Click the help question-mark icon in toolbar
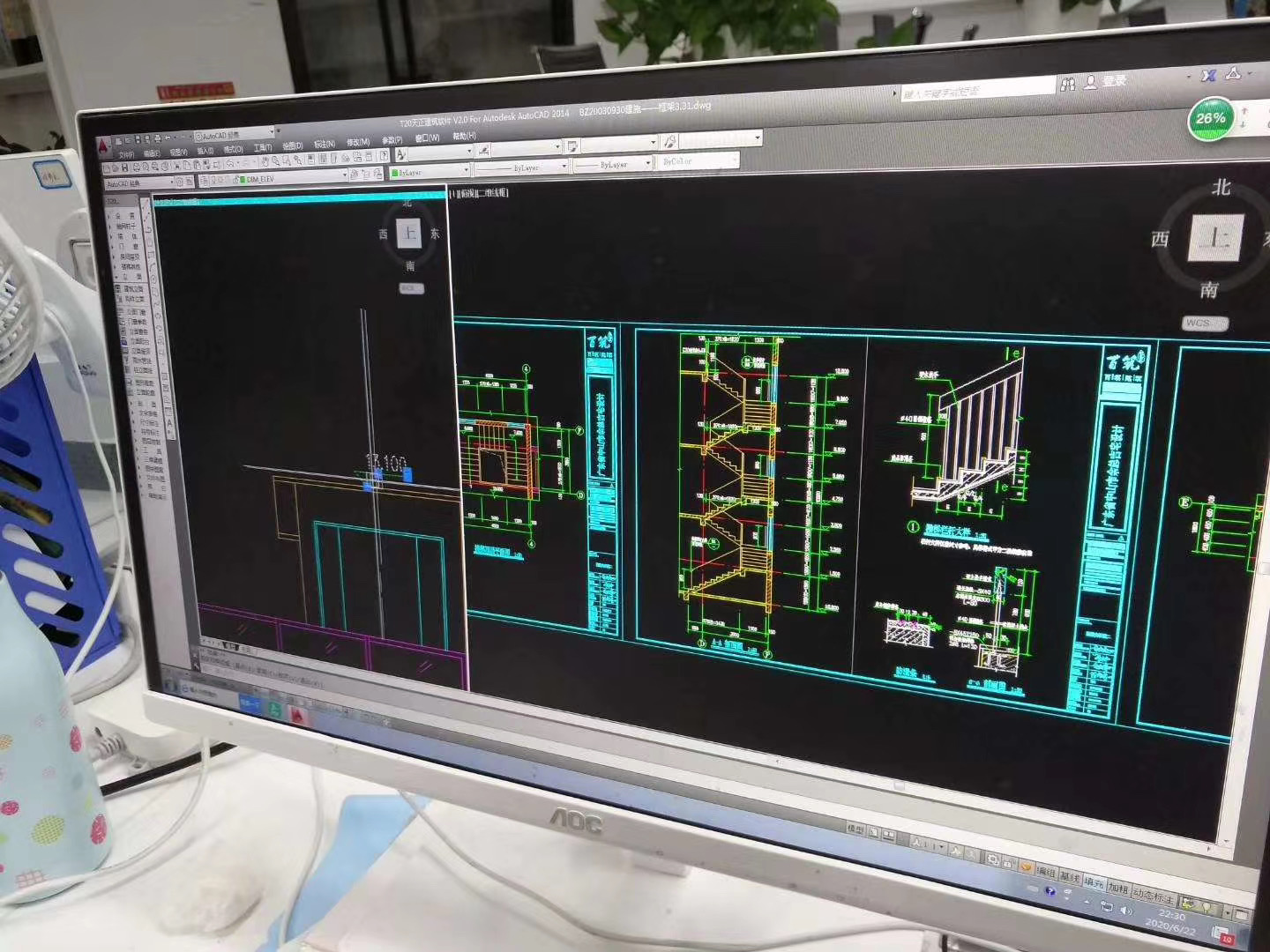1270x952 pixels. click(x=385, y=156)
